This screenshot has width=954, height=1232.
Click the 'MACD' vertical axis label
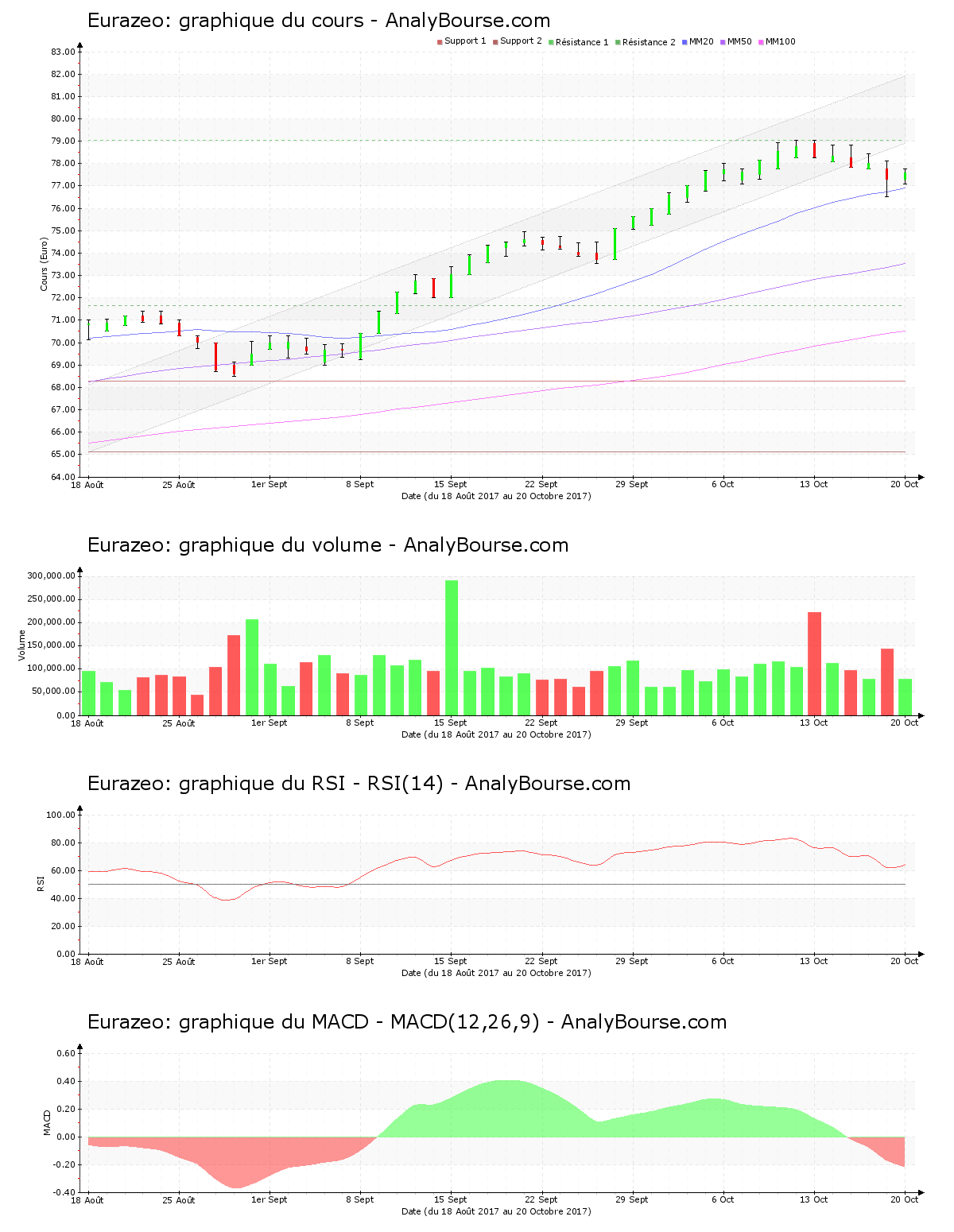[47, 1122]
